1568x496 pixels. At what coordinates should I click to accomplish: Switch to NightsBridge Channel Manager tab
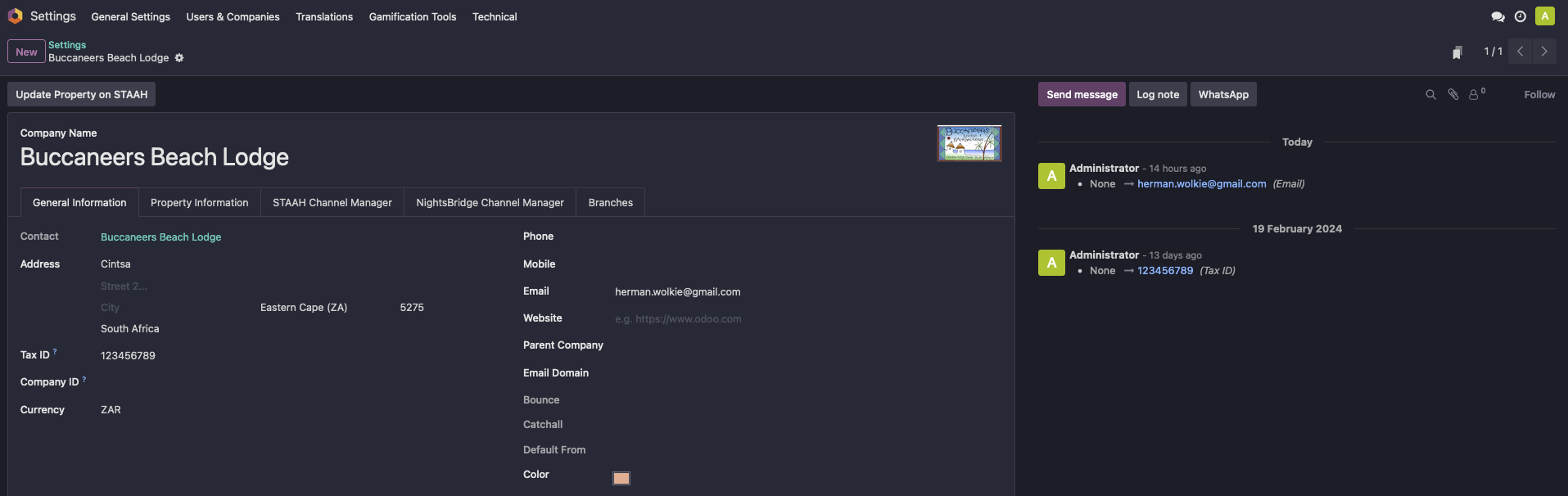coord(490,203)
